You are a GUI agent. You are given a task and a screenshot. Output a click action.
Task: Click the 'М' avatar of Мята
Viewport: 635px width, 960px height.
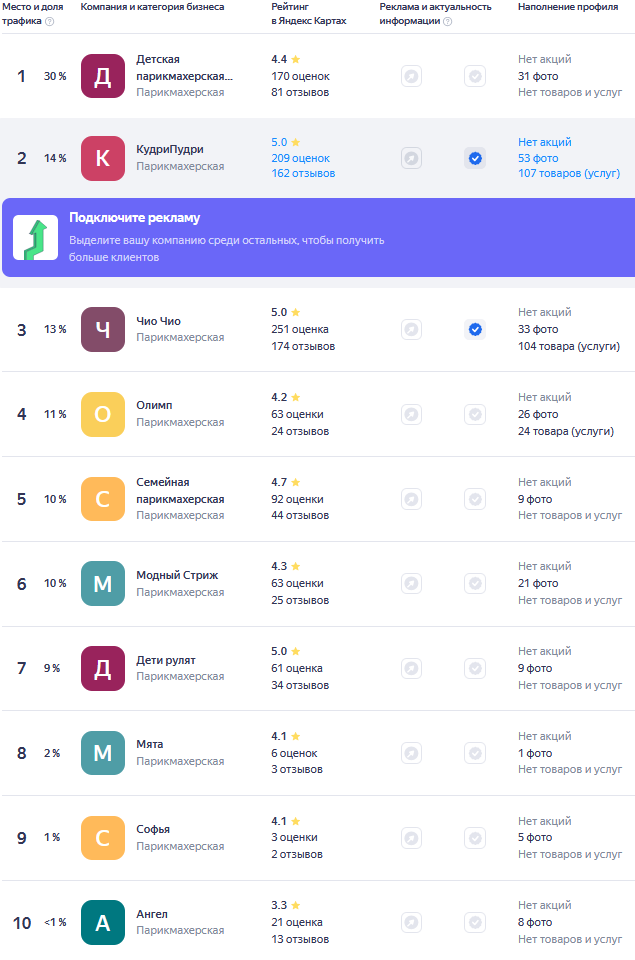coord(103,753)
